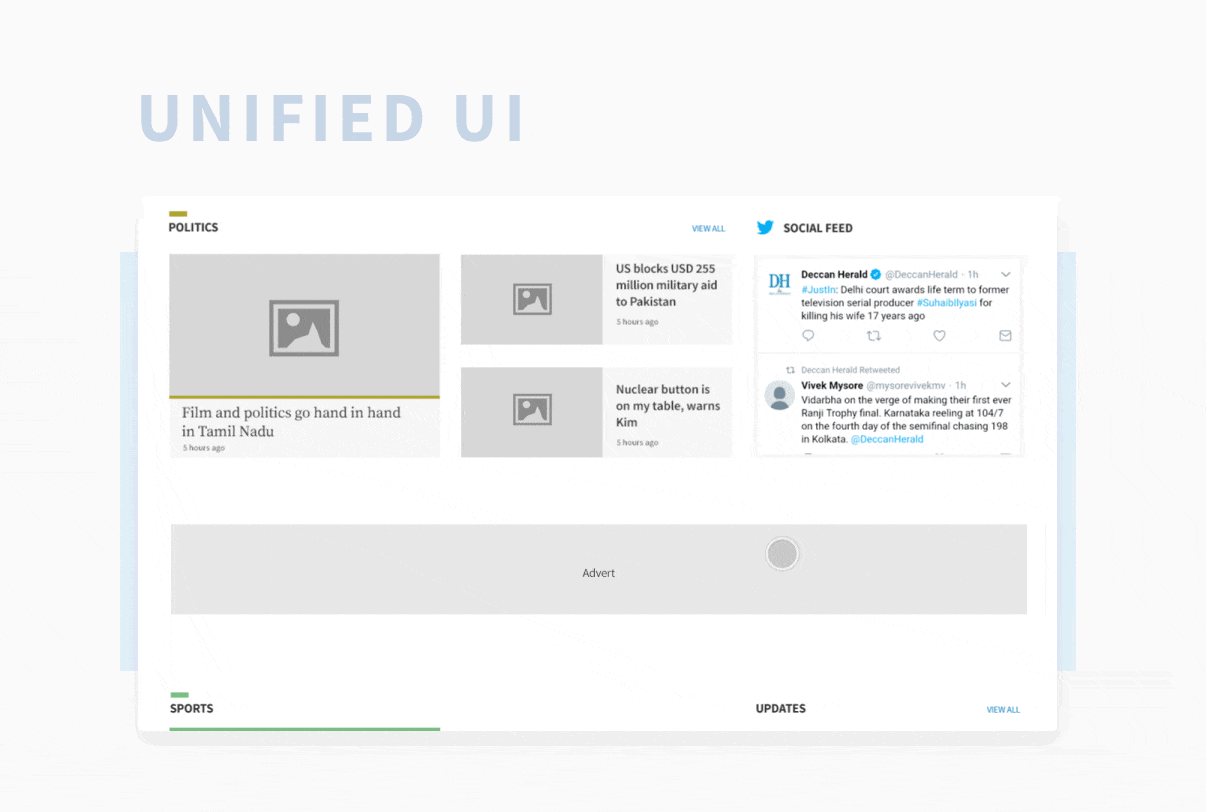
Task: Open the chevron menu on Deccan Herald tweet
Action: [1005, 274]
